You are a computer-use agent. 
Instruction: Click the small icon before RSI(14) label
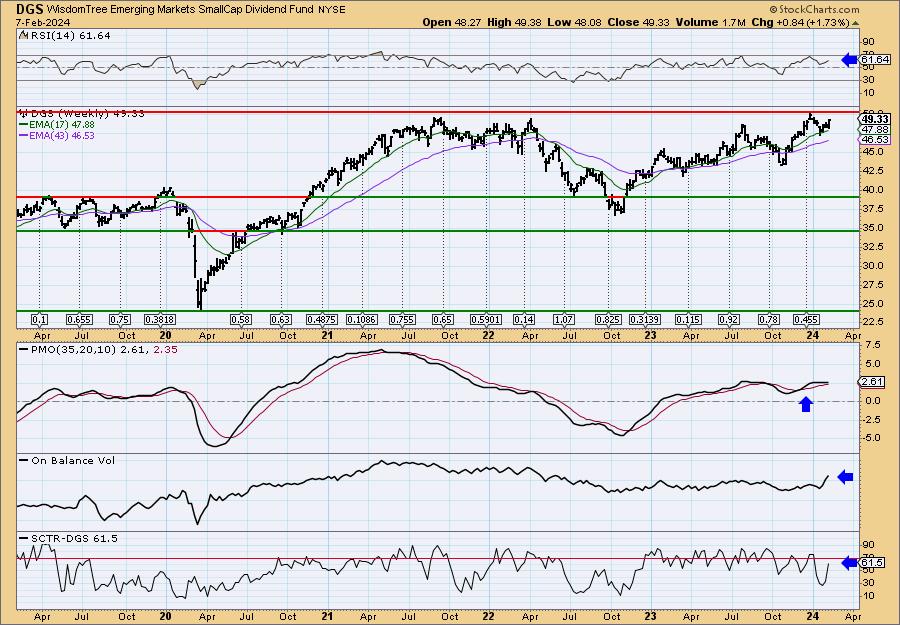[x=22, y=35]
